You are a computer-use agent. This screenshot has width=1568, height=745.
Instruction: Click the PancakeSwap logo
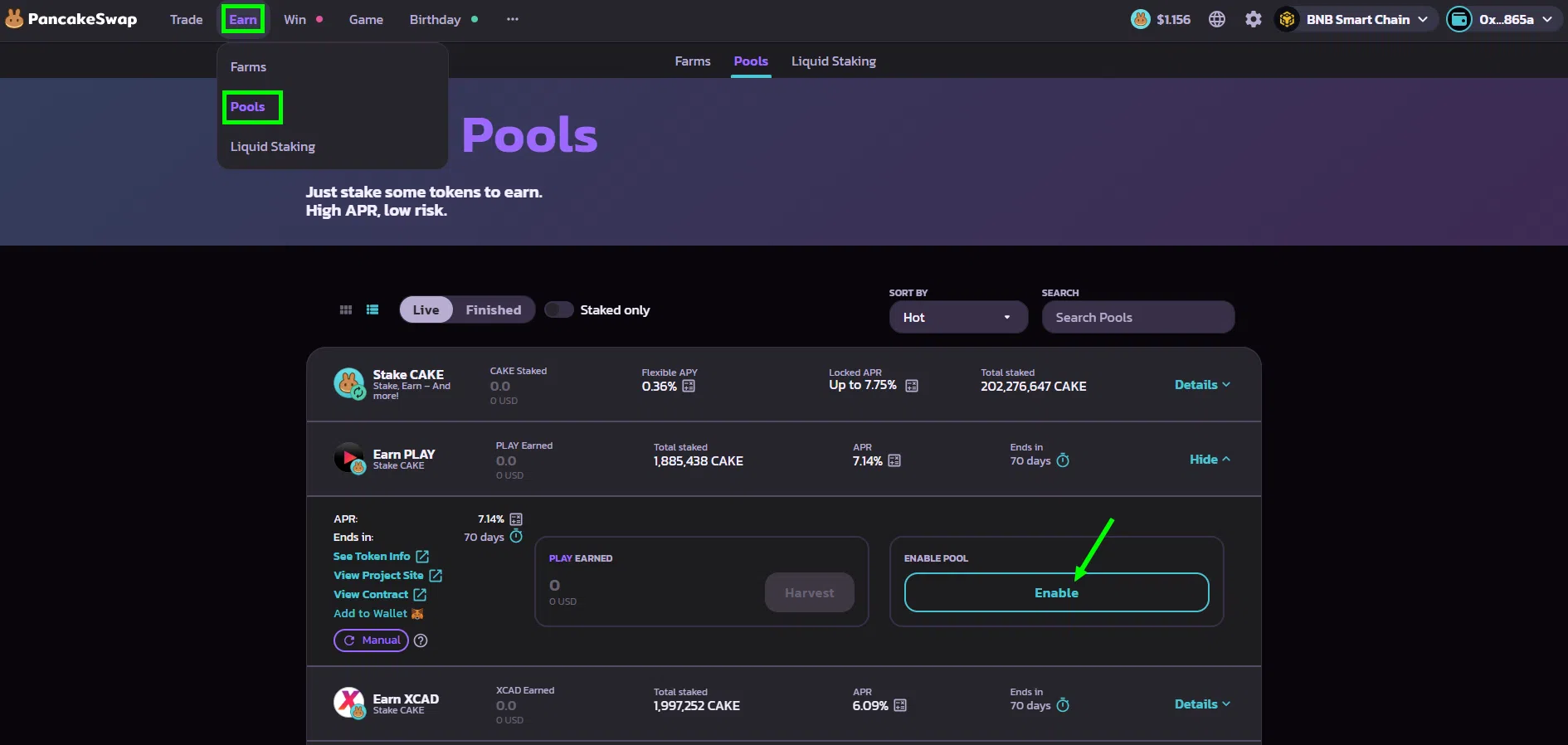(x=71, y=19)
